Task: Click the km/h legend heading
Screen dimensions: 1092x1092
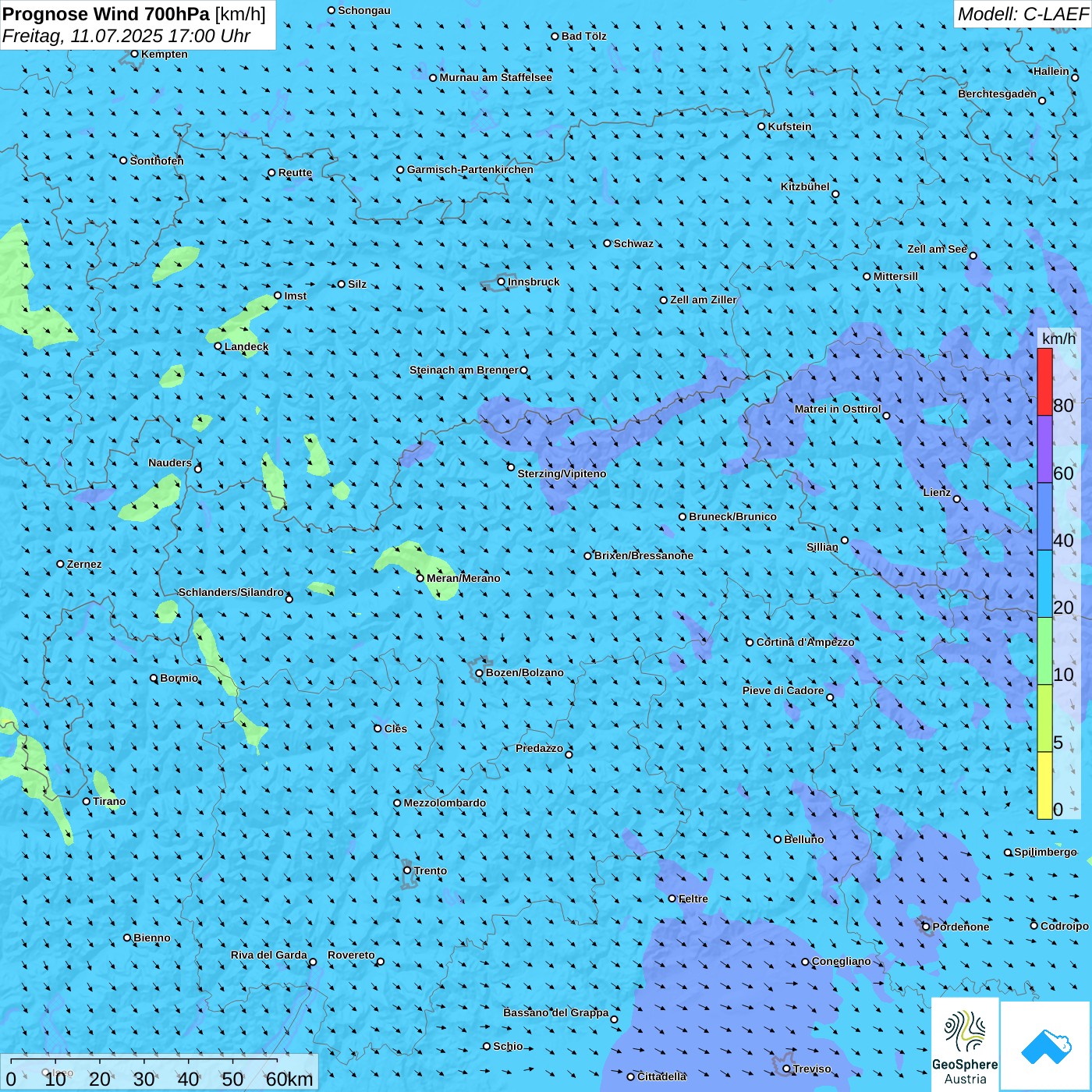Action: pos(1058,339)
